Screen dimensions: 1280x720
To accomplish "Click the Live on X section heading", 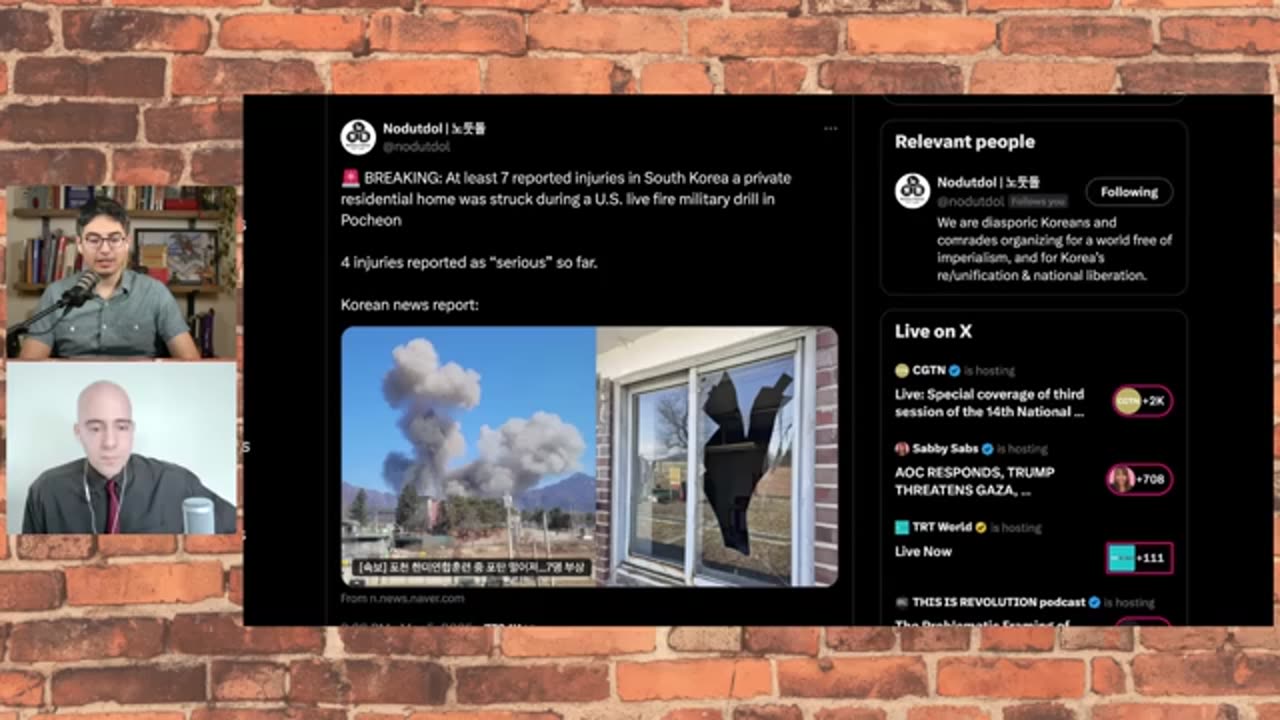I will pyautogui.click(x=933, y=331).
